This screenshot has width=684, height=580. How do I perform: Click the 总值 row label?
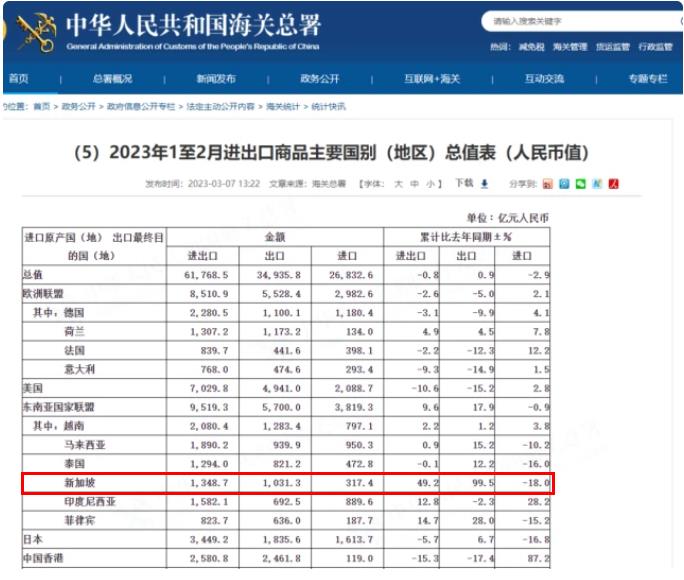(x=33, y=275)
